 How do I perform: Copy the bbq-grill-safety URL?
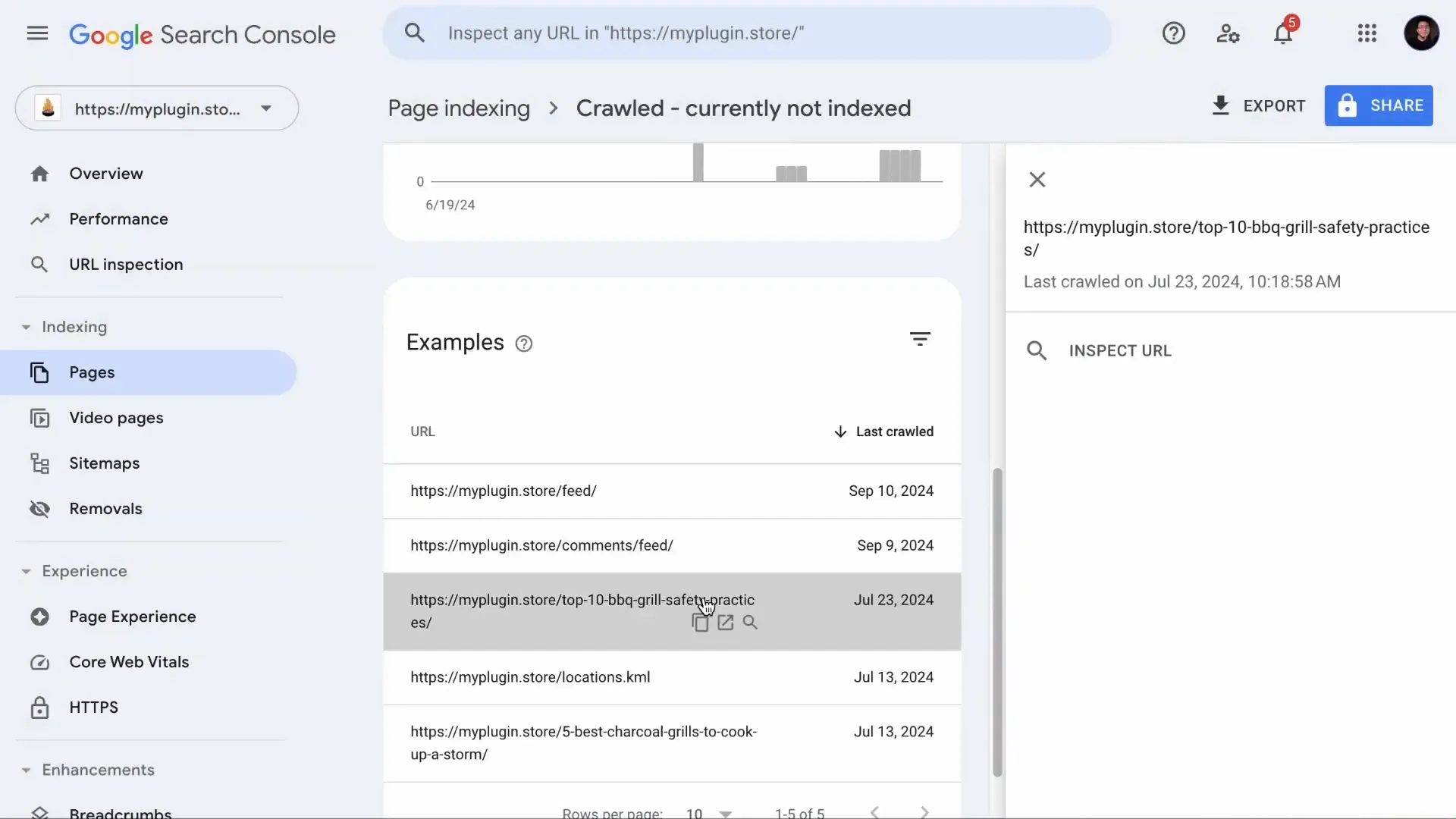(700, 623)
